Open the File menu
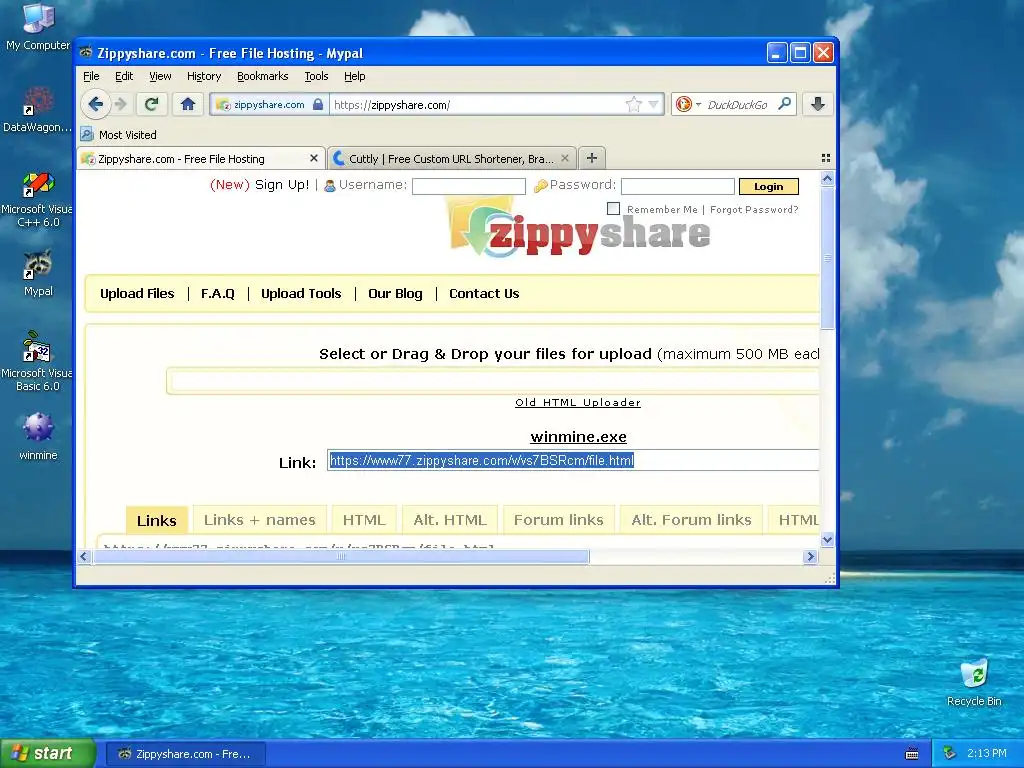This screenshot has height=768, width=1024. tap(91, 76)
